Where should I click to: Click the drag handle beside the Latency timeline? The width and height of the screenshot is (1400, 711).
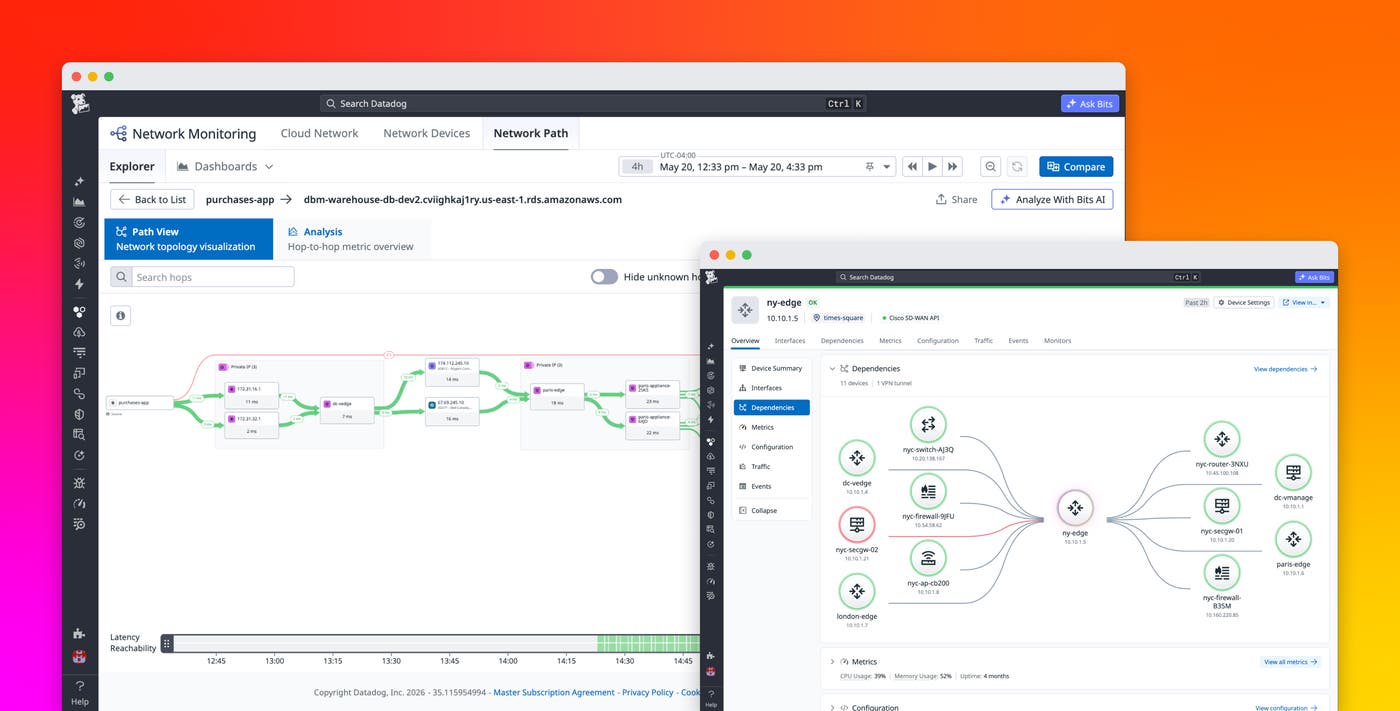pyautogui.click(x=167, y=643)
